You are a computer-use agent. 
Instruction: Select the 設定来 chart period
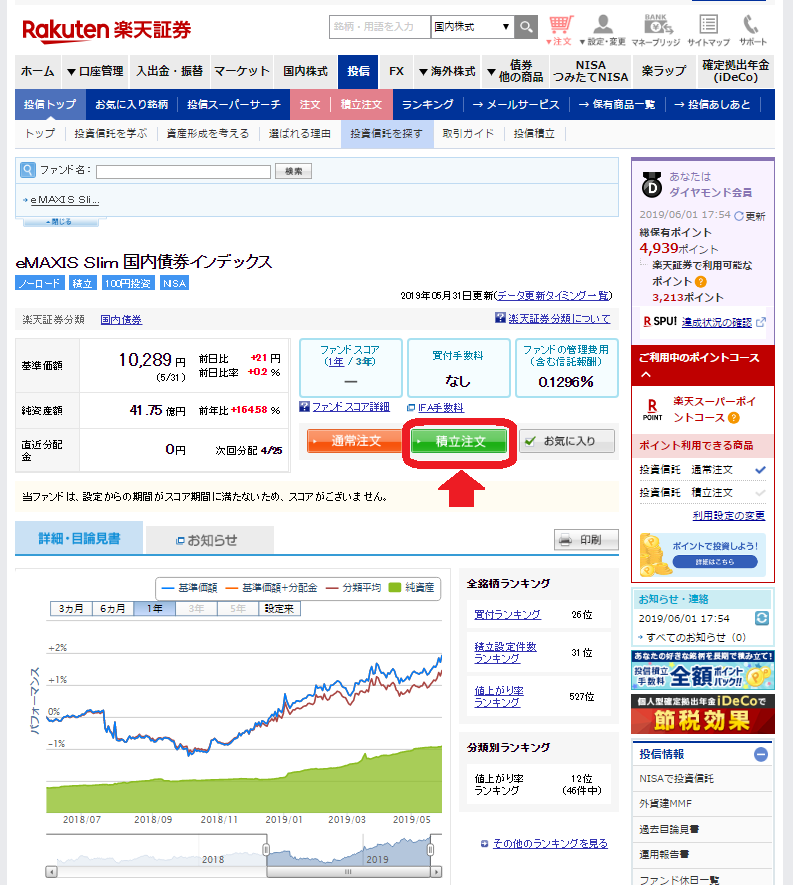(x=279, y=608)
